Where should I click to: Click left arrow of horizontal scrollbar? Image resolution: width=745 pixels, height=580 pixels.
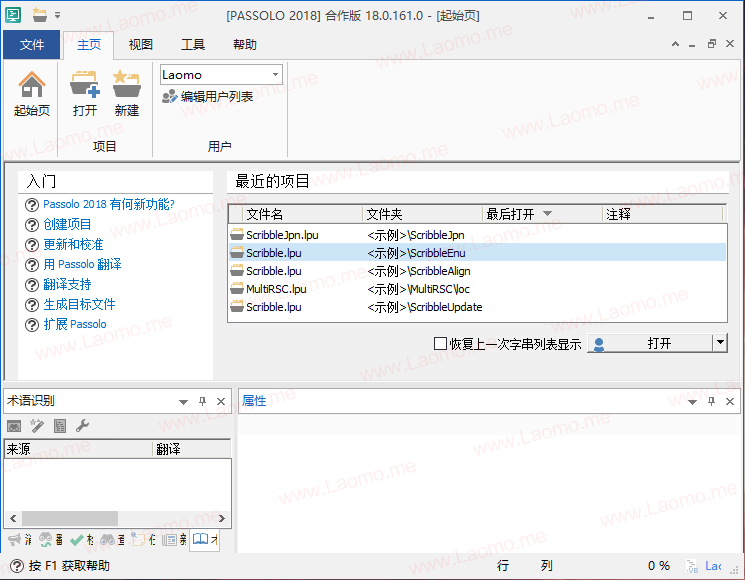point(13,518)
